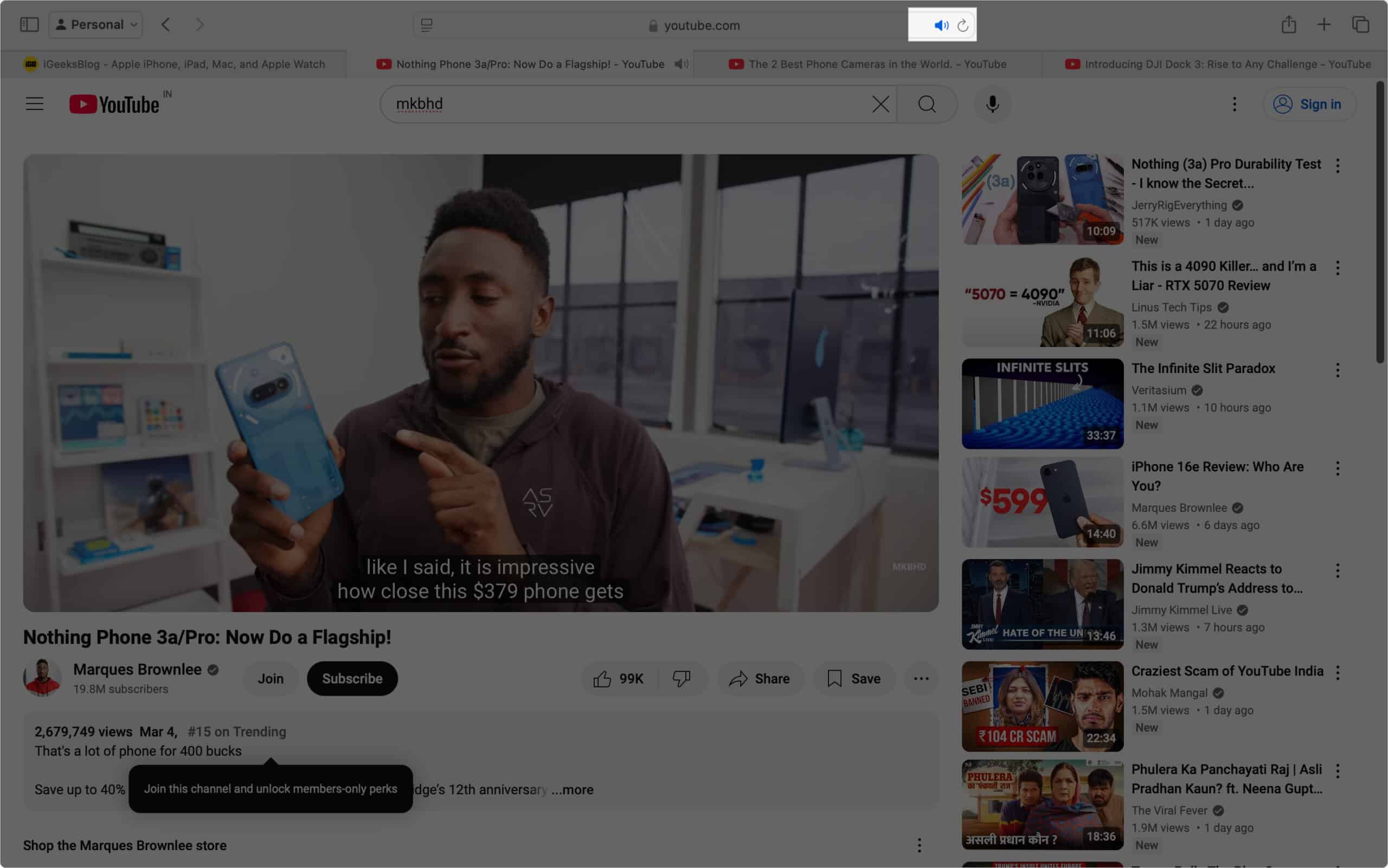
Task: Open the Safari share sheet
Action: point(1289,25)
